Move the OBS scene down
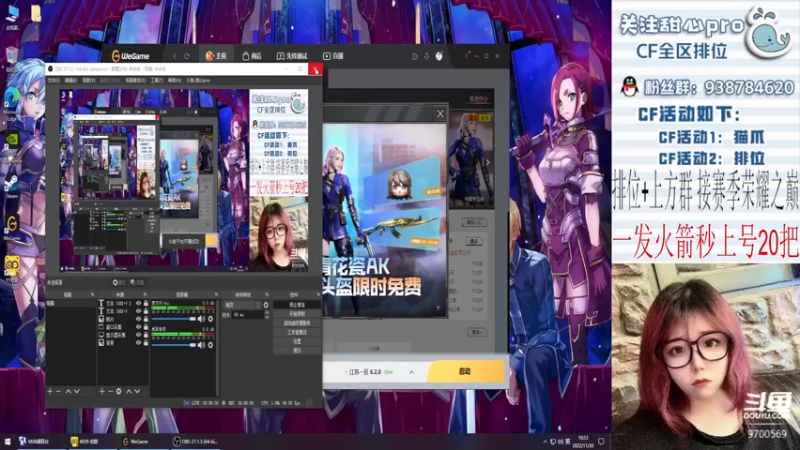800x450 pixels. pos(77,391)
